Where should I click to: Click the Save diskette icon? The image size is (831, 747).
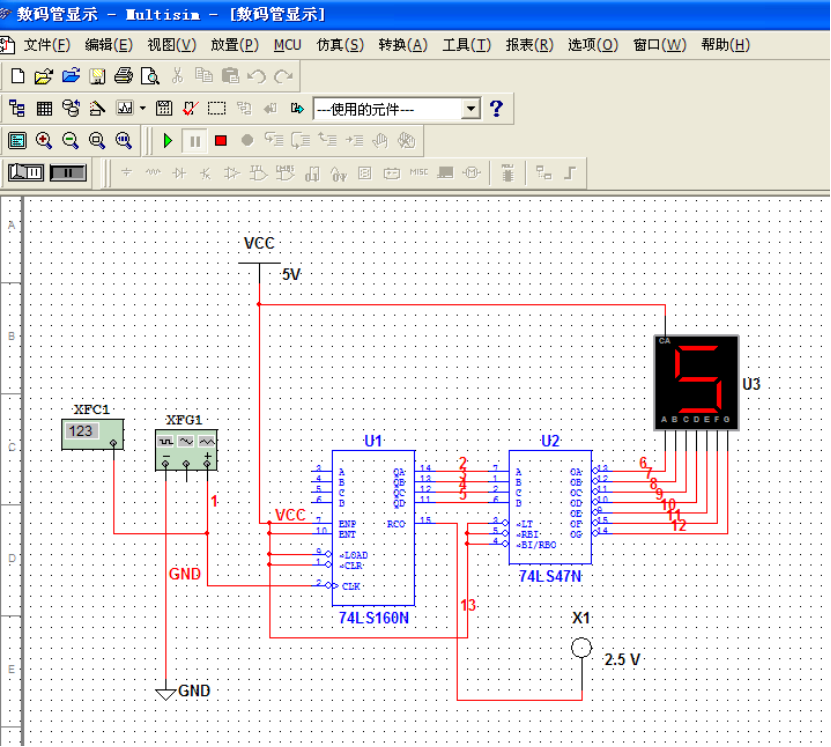pos(97,76)
